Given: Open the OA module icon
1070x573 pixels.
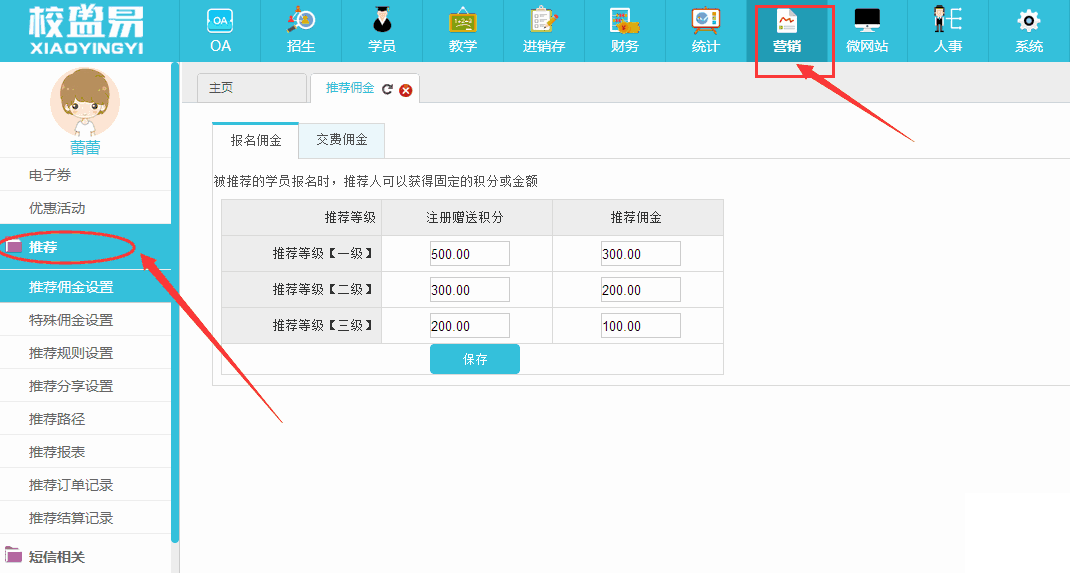Looking at the screenshot, I should (220, 31).
